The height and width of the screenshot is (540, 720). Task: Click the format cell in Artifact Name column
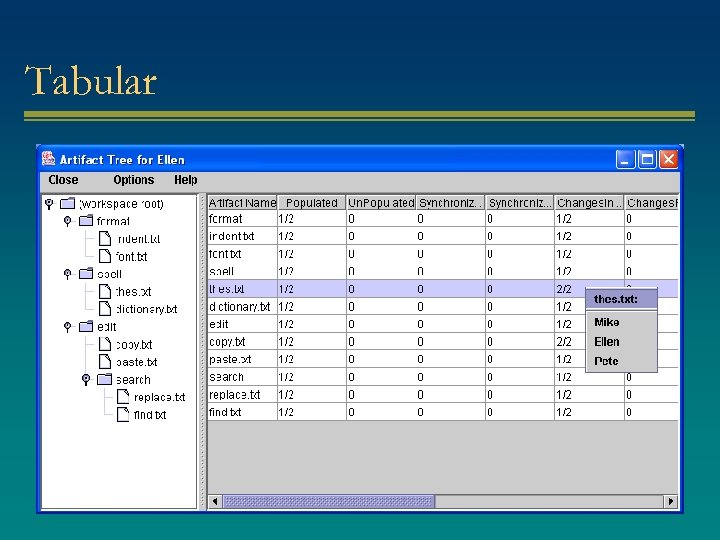242,219
